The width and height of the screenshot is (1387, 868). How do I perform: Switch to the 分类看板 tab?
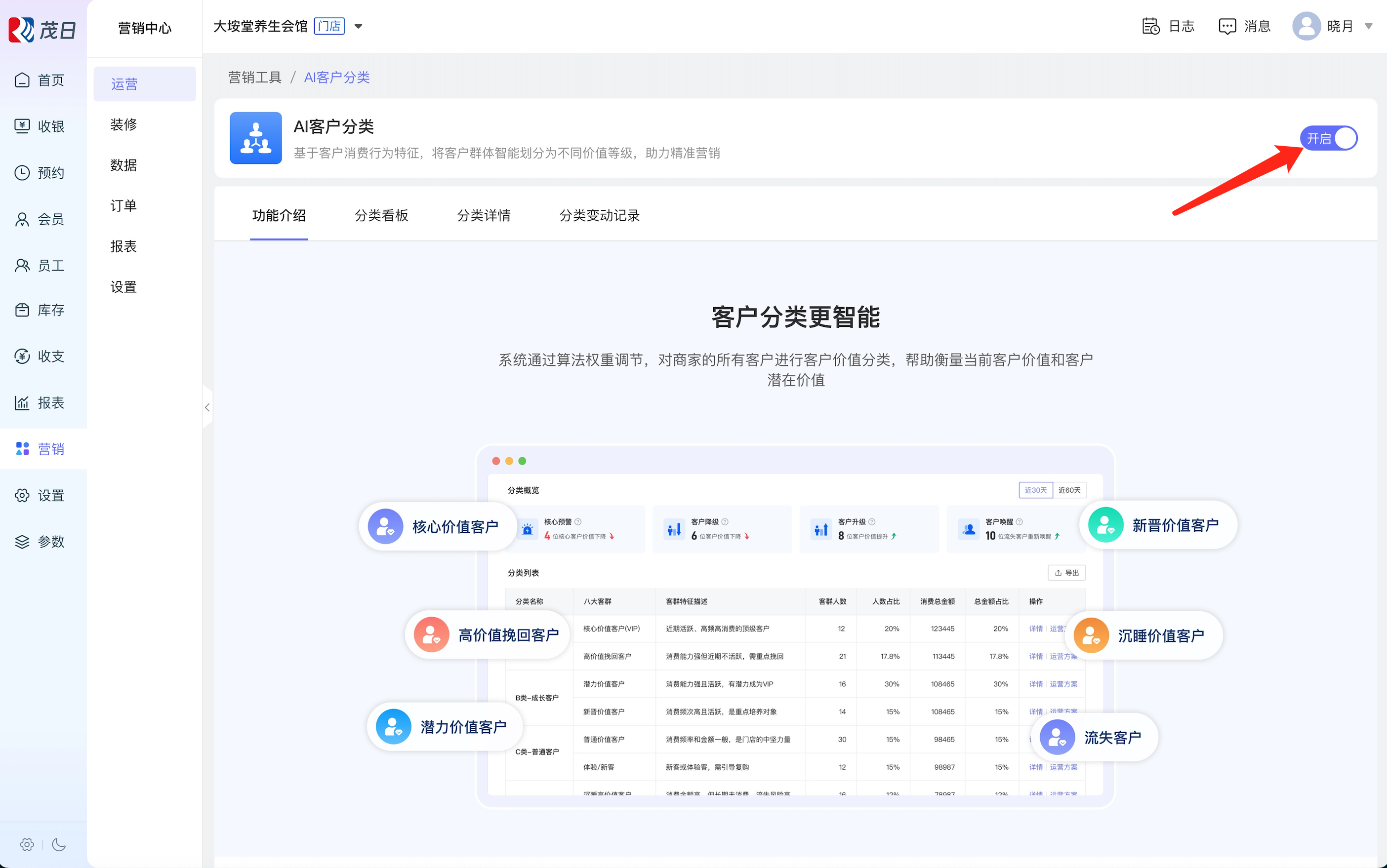[381, 215]
